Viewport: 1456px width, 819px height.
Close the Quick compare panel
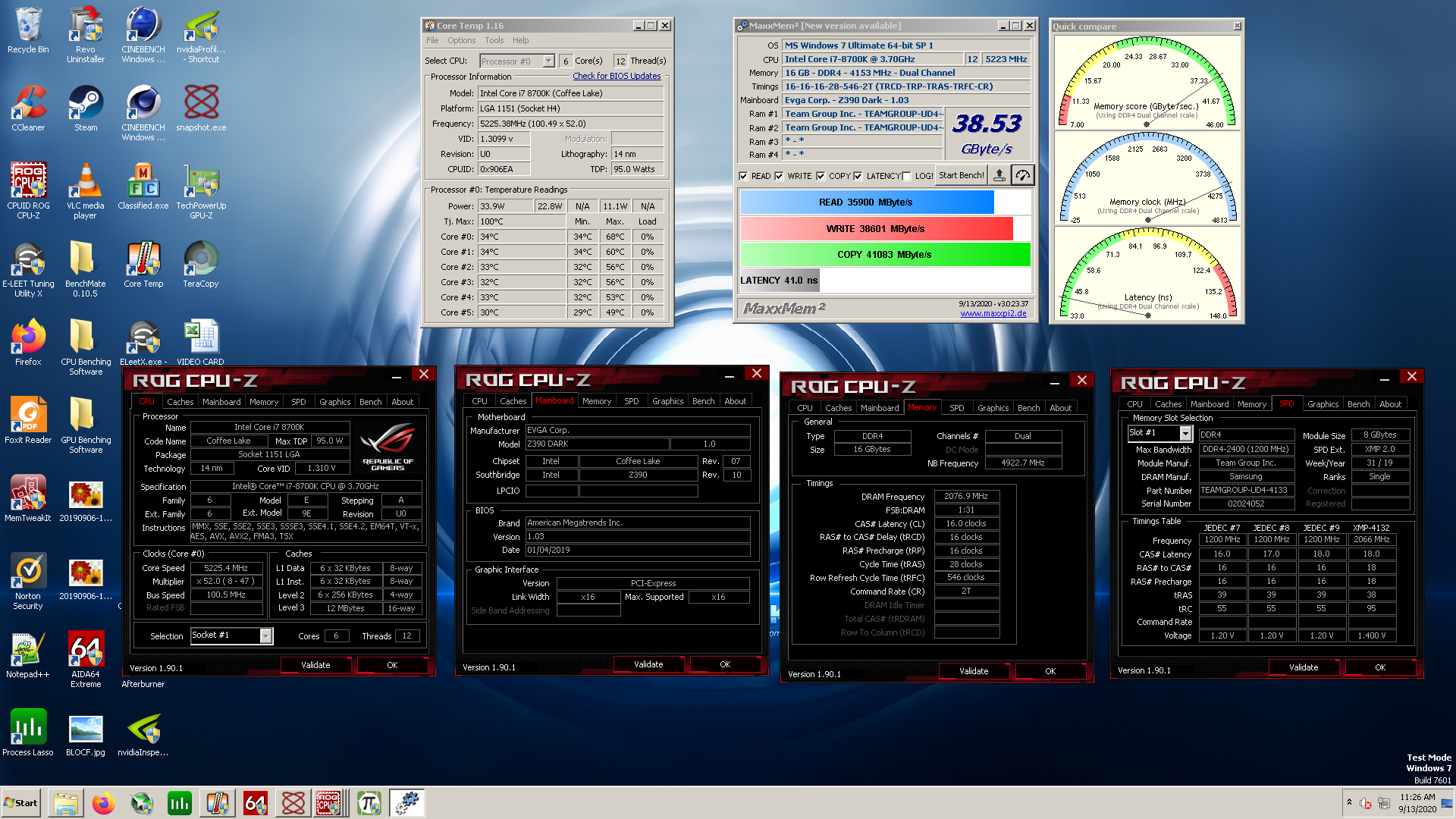(1237, 26)
